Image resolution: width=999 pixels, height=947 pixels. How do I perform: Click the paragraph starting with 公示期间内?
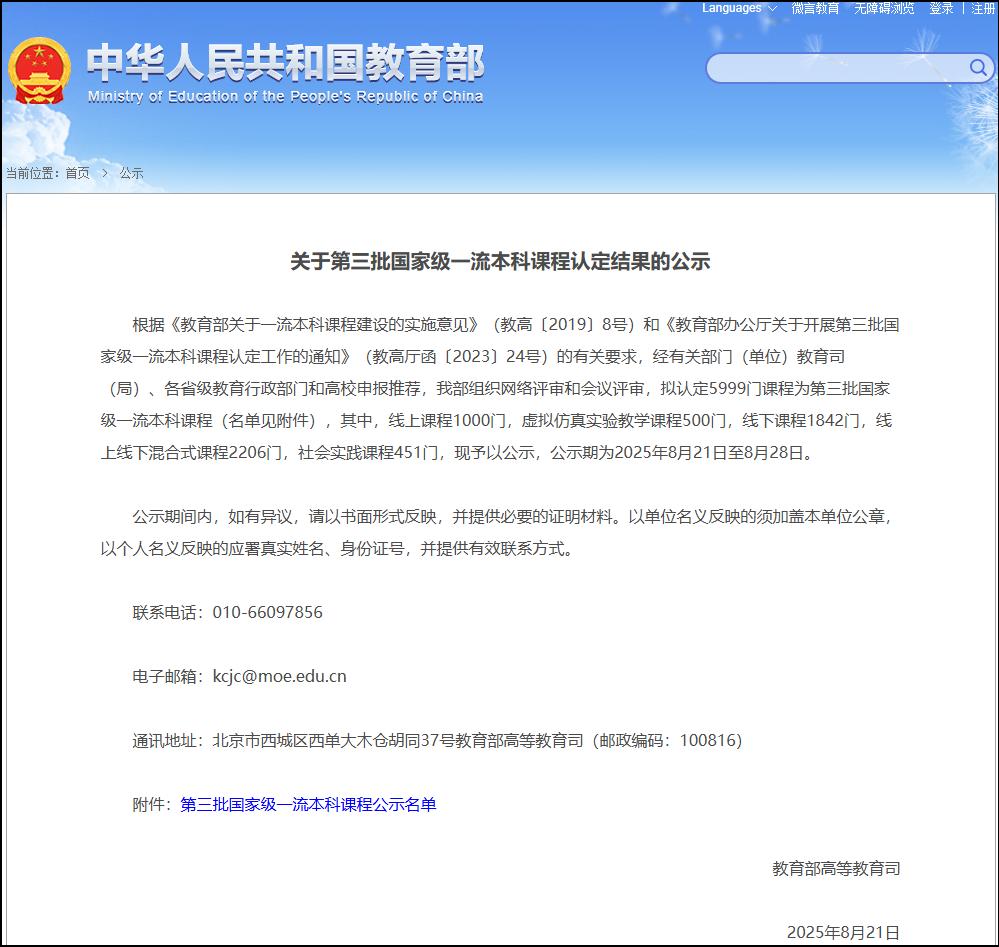(x=500, y=533)
